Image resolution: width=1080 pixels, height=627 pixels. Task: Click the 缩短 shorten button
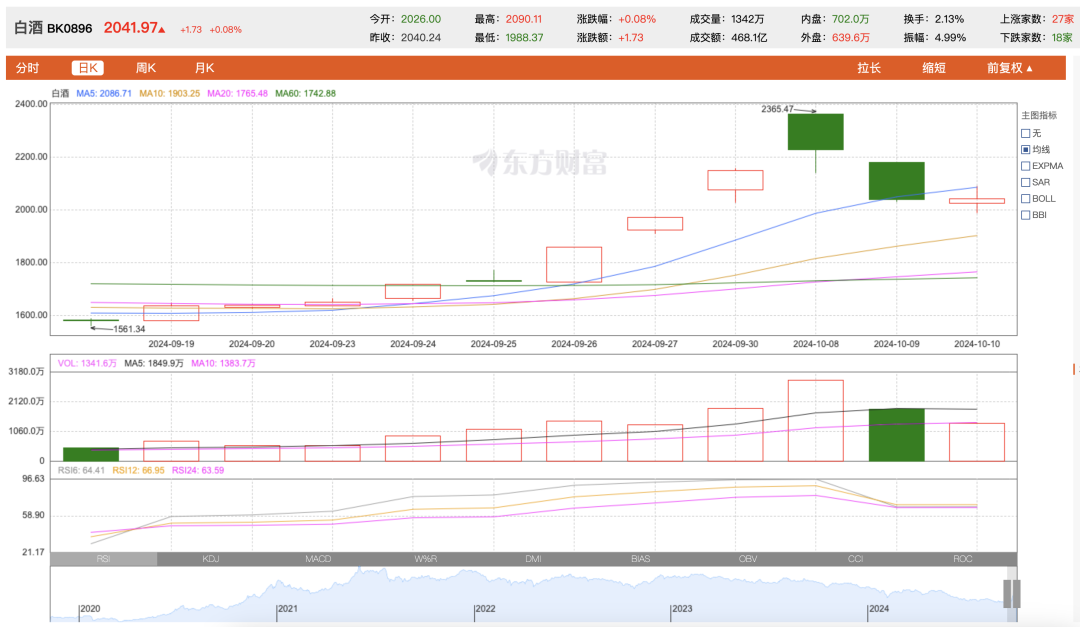point(934,68)
